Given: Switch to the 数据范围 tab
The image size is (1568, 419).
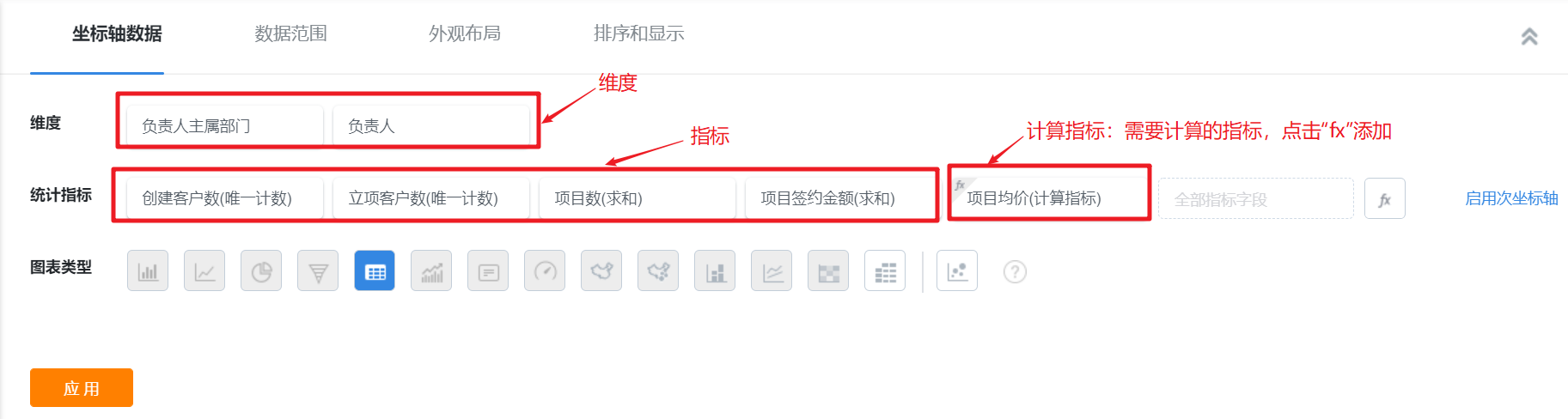Looking at the screenshot, I should [290, 33].
